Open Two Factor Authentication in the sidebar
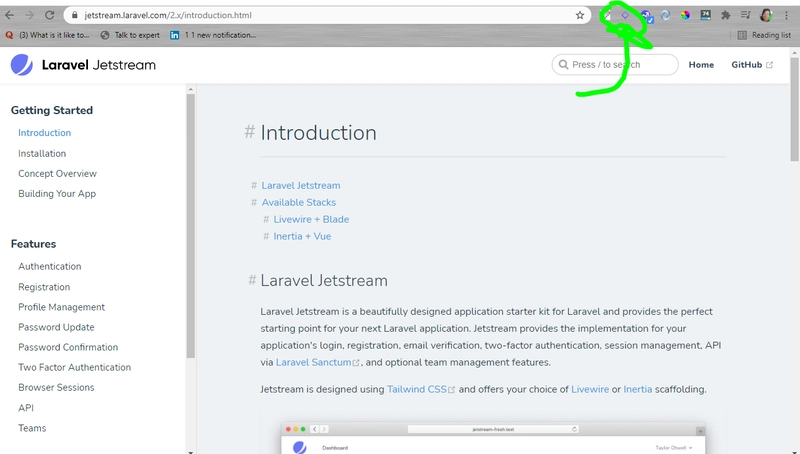This screenshot has width=800, height=454. 74,367
